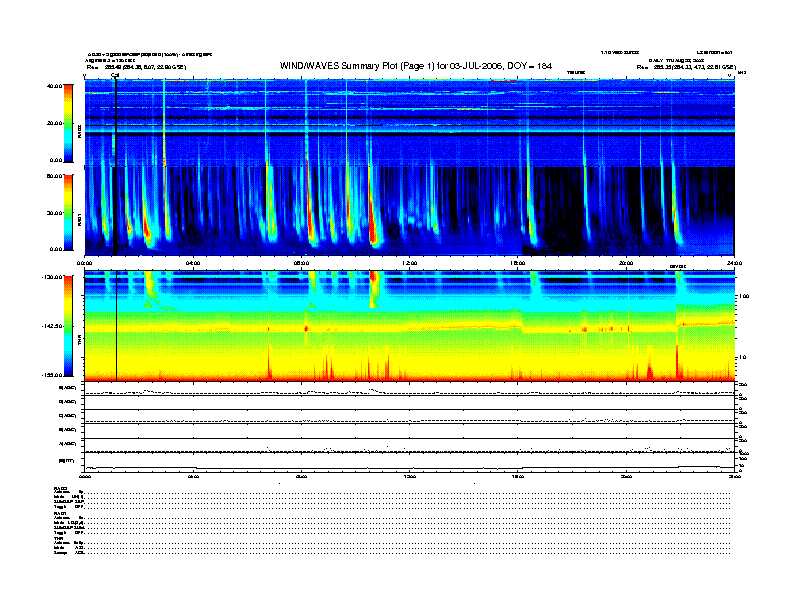
Task: Click the 20:00 tick label below RAD1 spectrogram
Action: pos(626,263)
